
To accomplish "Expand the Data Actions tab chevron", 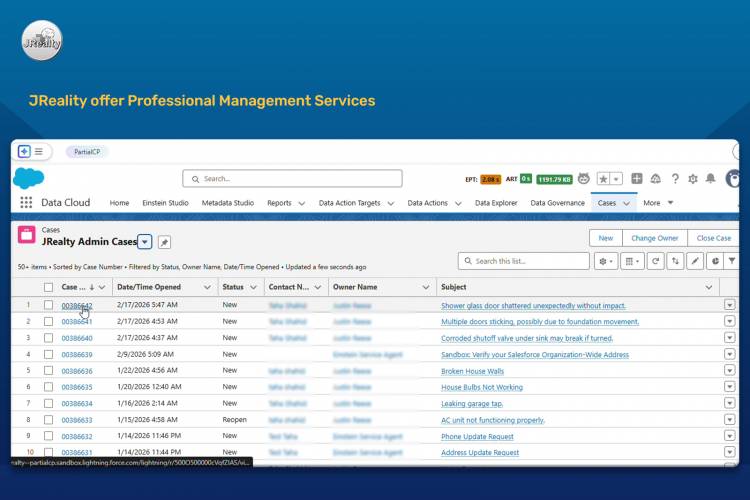I will click(458, 203).
